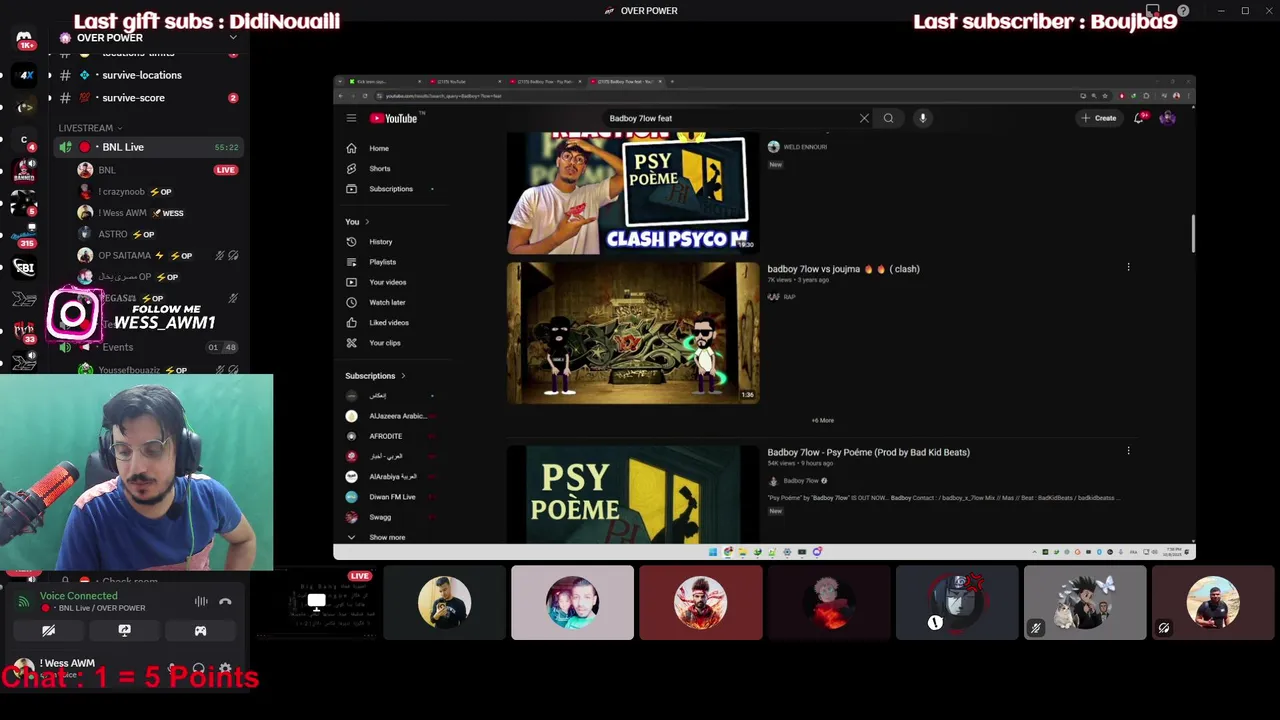Toggle noise suppression in voice panel
This screenshot has width=1280, height=720.
(x=201, y=601)
